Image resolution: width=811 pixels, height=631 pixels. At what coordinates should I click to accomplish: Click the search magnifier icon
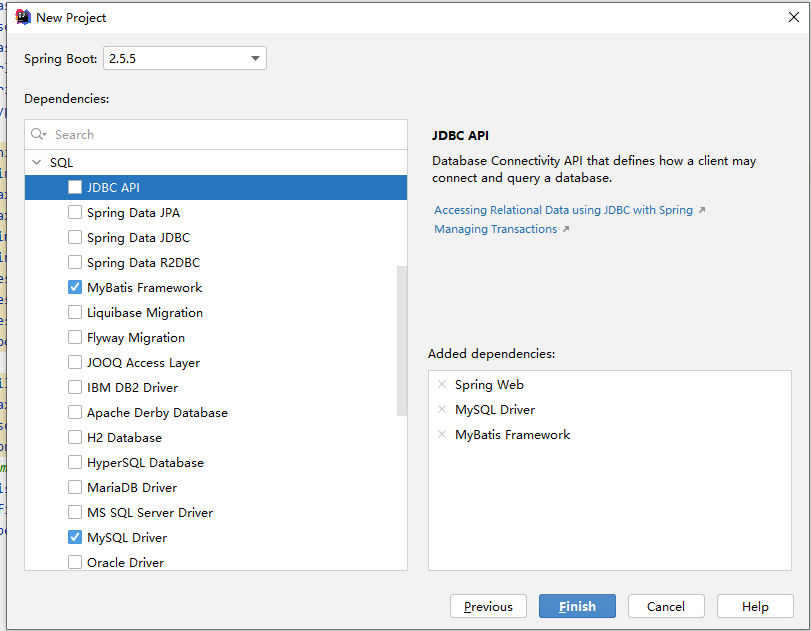(x=38, y=134)
